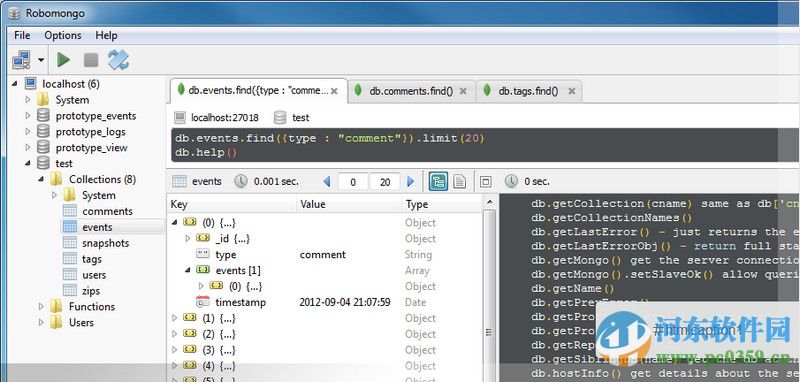This screenshot has width=800, height=382.
Task: Switch to the db.comments.find() tab
Action: 411,91
